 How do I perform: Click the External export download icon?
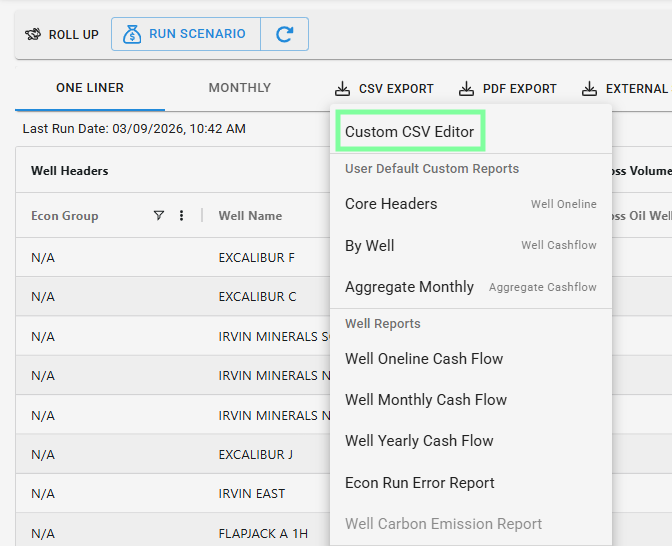tap(590, 88)
